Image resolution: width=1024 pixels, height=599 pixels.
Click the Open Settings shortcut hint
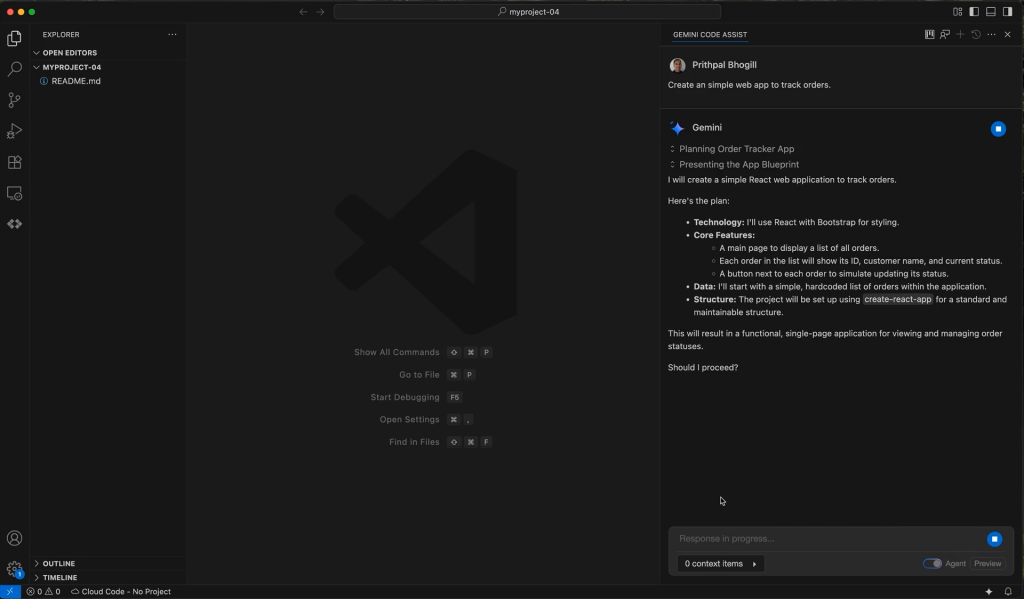coord(426,419)
